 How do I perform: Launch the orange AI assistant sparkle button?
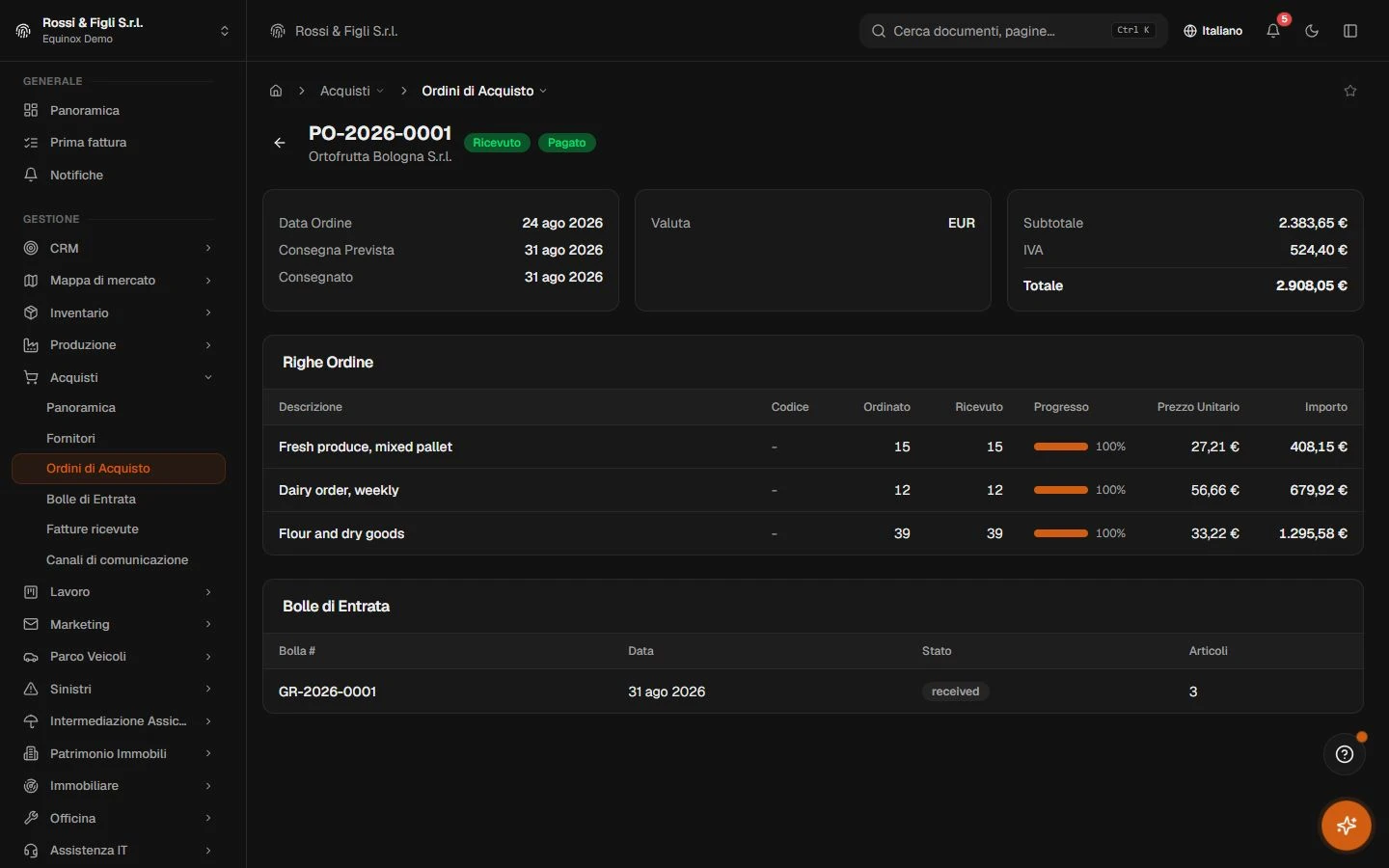coord(1347,826)
